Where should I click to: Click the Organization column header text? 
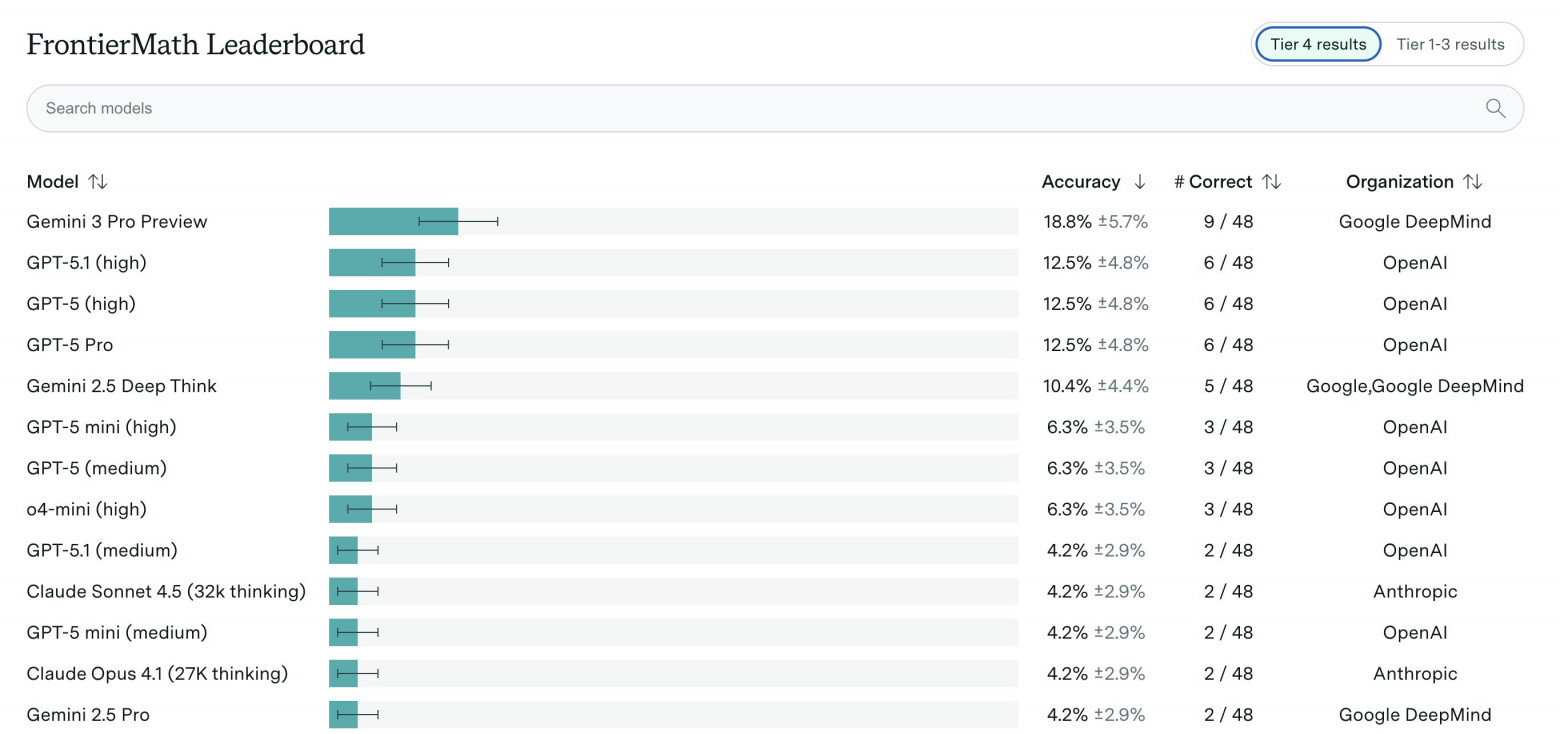1399,182
